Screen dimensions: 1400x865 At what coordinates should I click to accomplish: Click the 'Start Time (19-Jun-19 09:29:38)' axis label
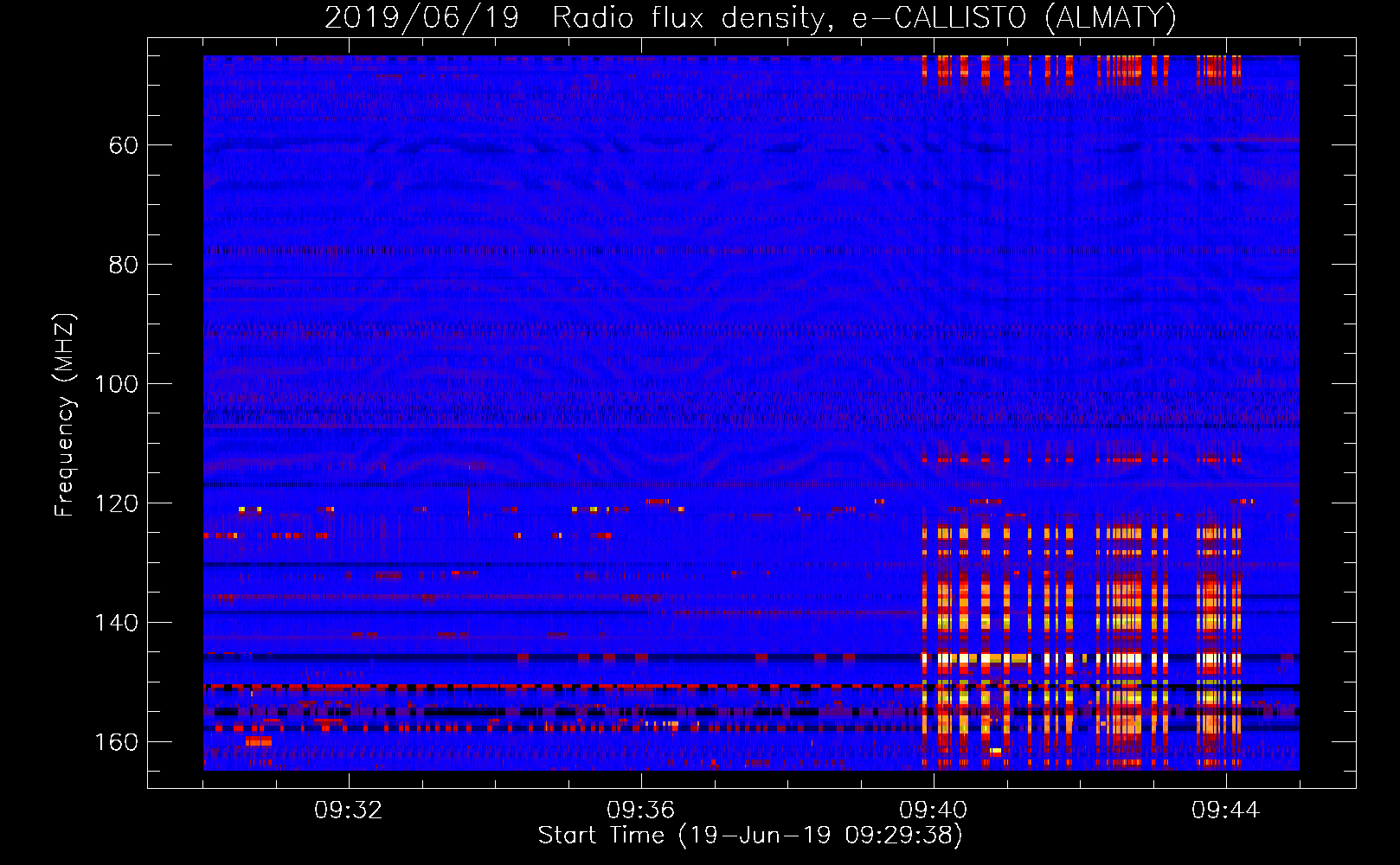pos(750,836)
